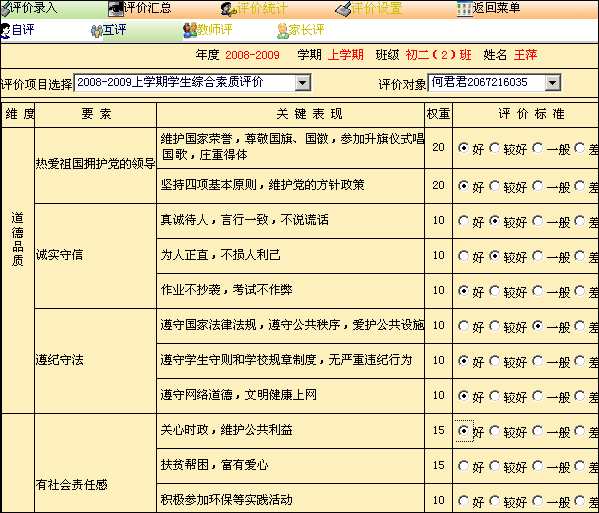599x513 pixels.
Task: Click the 教师评 teacher icon
Action: click(190, 31)
